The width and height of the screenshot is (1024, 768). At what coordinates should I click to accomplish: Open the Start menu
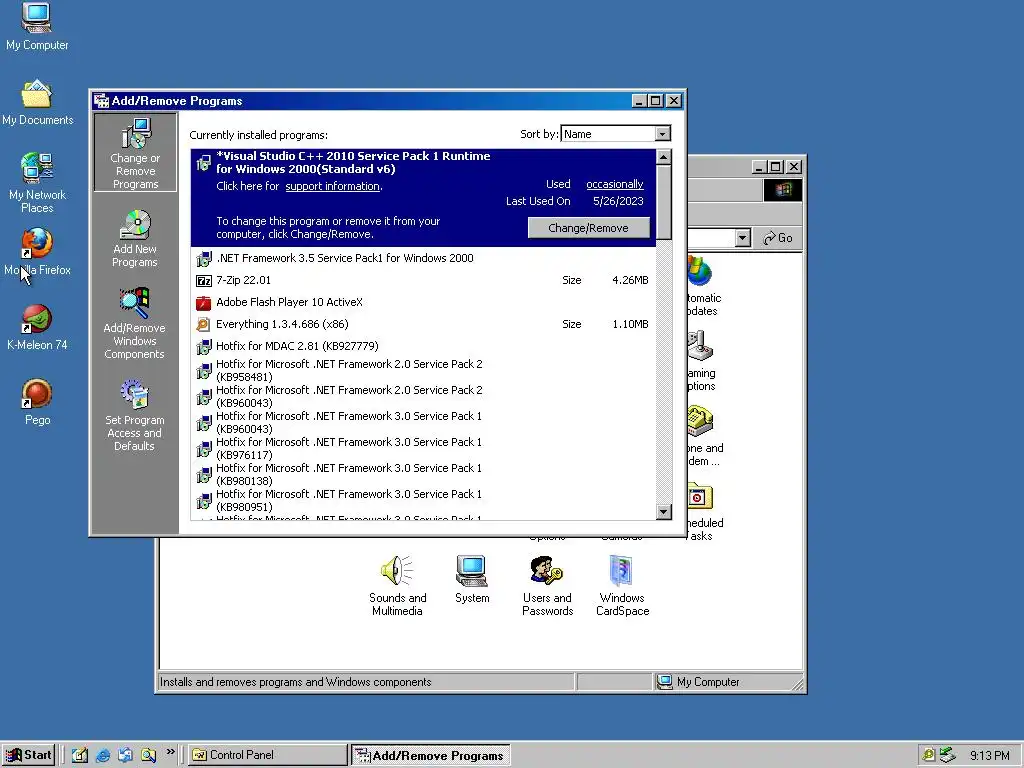point(28,755)
